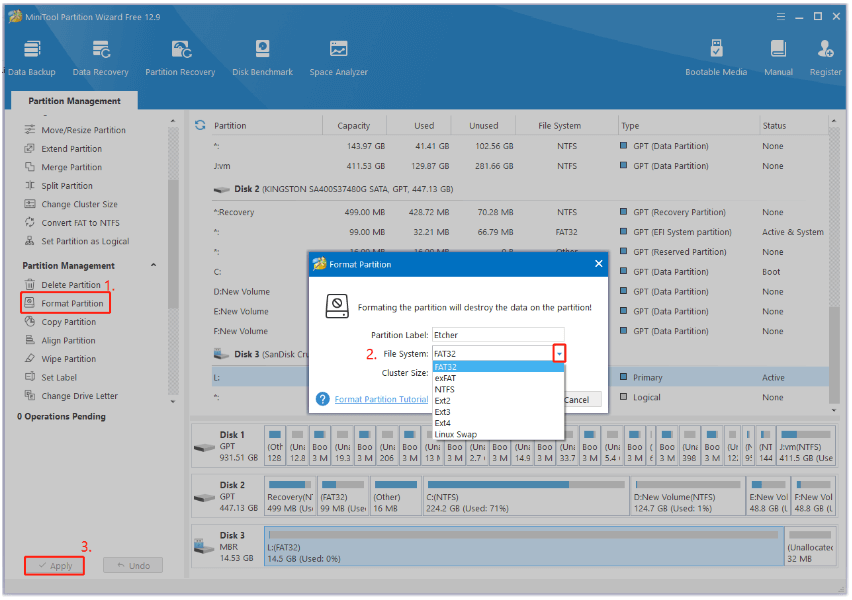The image size is (852, 600).
Task: Open the Space Analyzer
Action: pos(339,58)
